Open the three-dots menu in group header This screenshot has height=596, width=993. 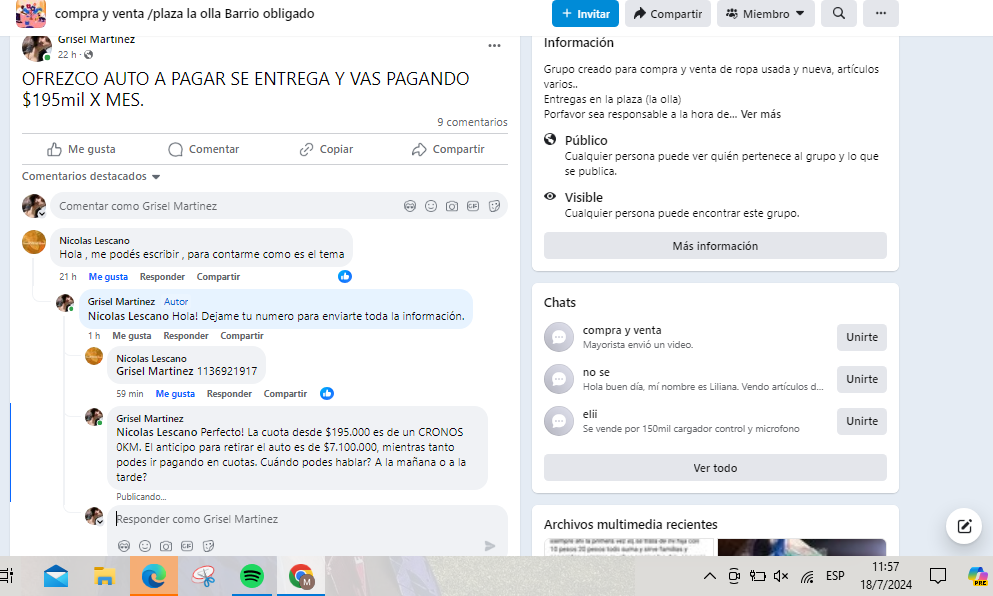[x=880, y=14]
